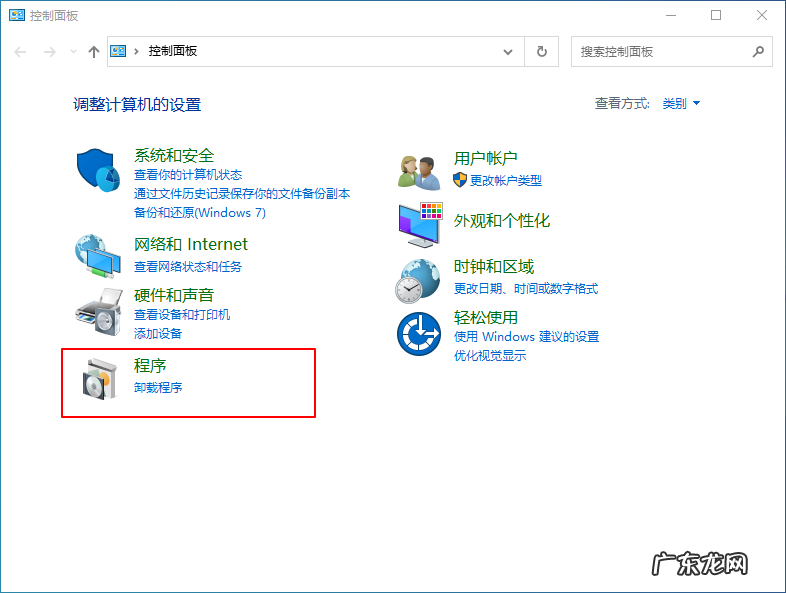The image size is (786, 593).
Task: Open 硬件和声音 category heading
Action: point(174,295)
